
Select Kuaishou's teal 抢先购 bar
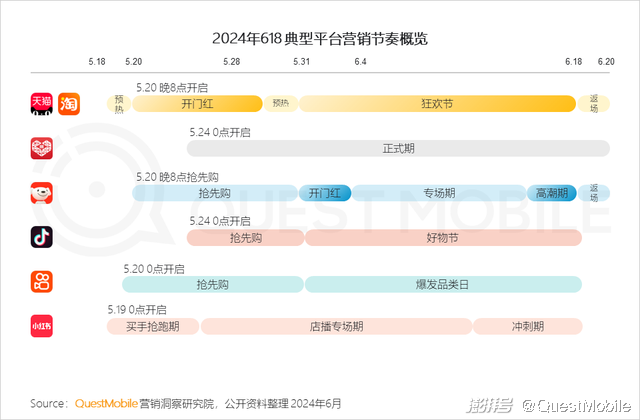coord(213,284)
